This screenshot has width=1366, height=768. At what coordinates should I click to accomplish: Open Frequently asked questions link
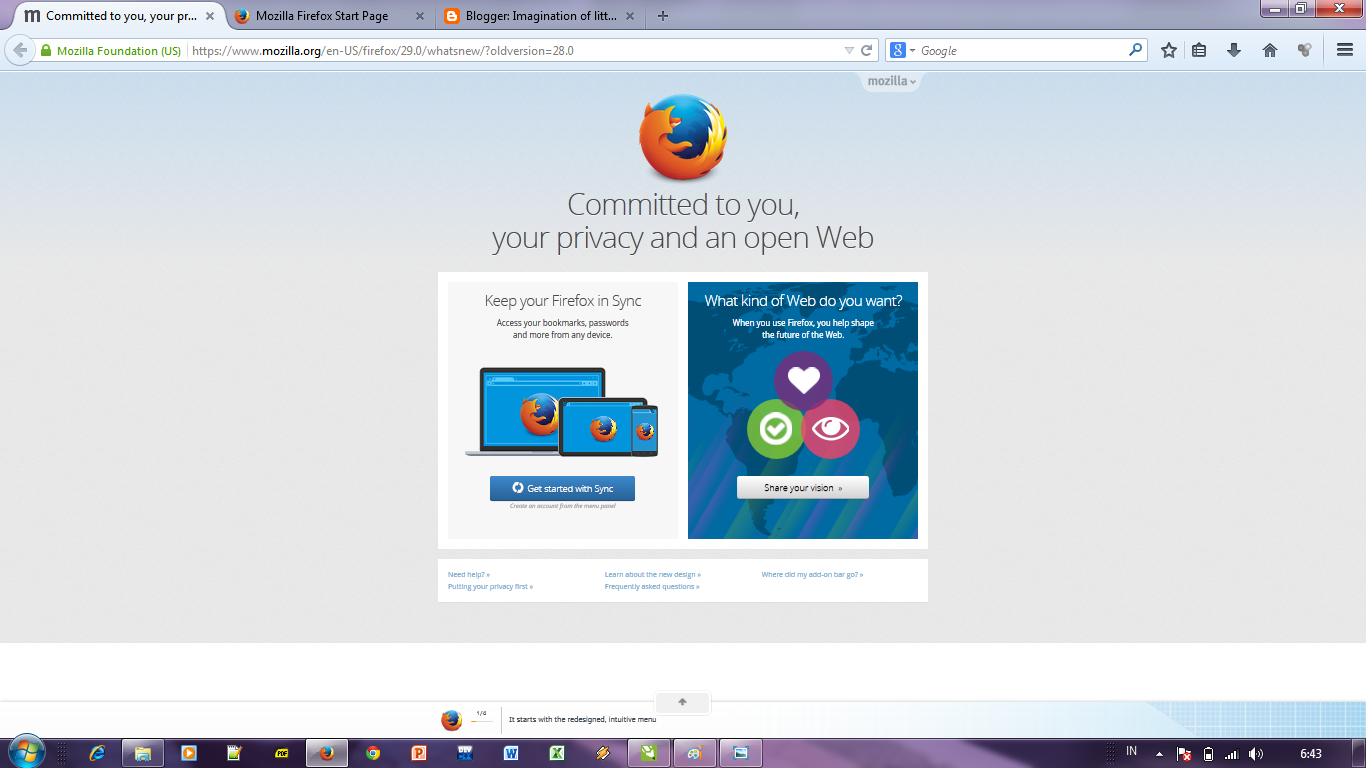(652, 587)
